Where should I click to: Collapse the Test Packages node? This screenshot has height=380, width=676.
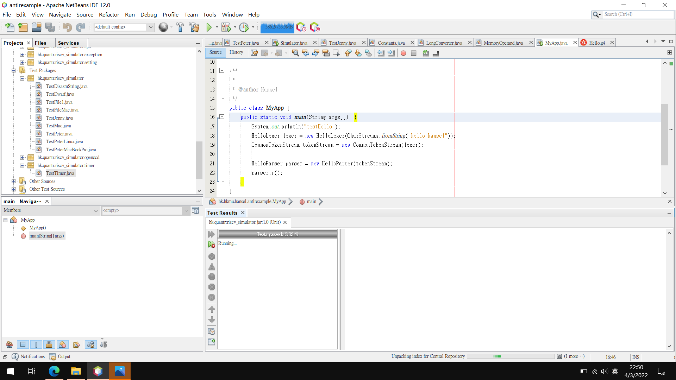pos(14,70)
